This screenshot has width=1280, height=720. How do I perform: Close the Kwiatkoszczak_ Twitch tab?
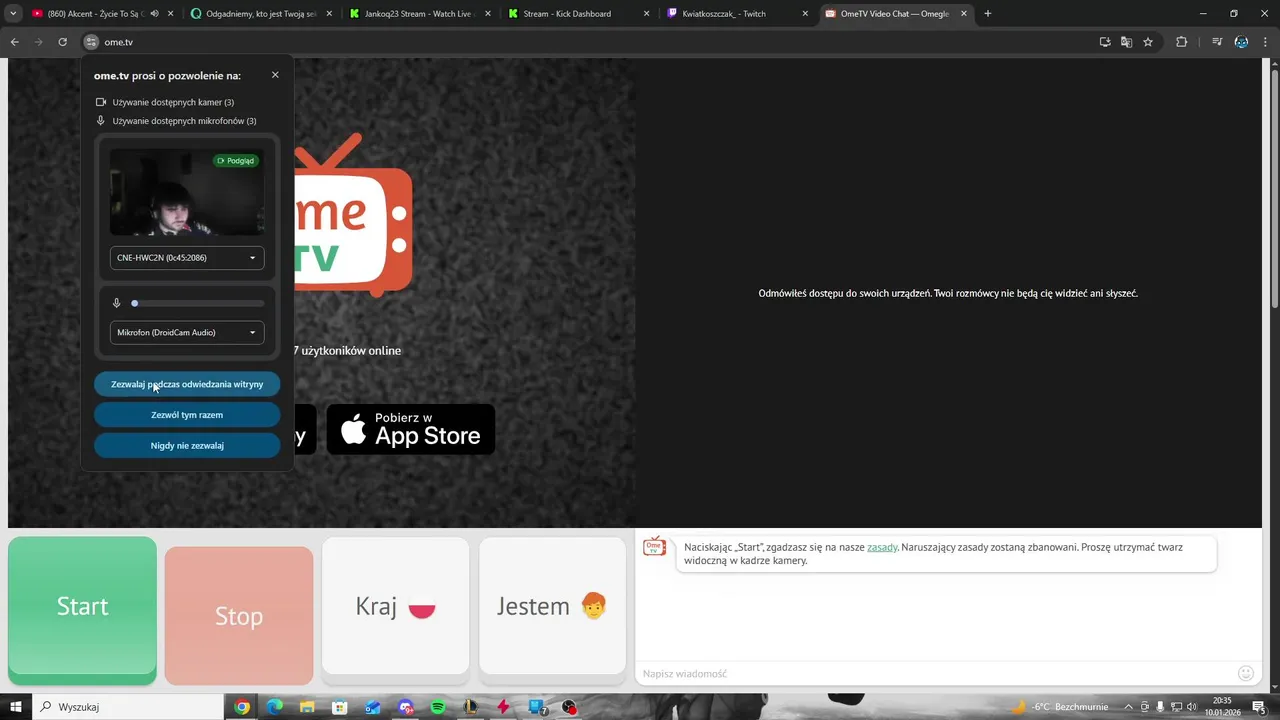[x=805, y=14]
